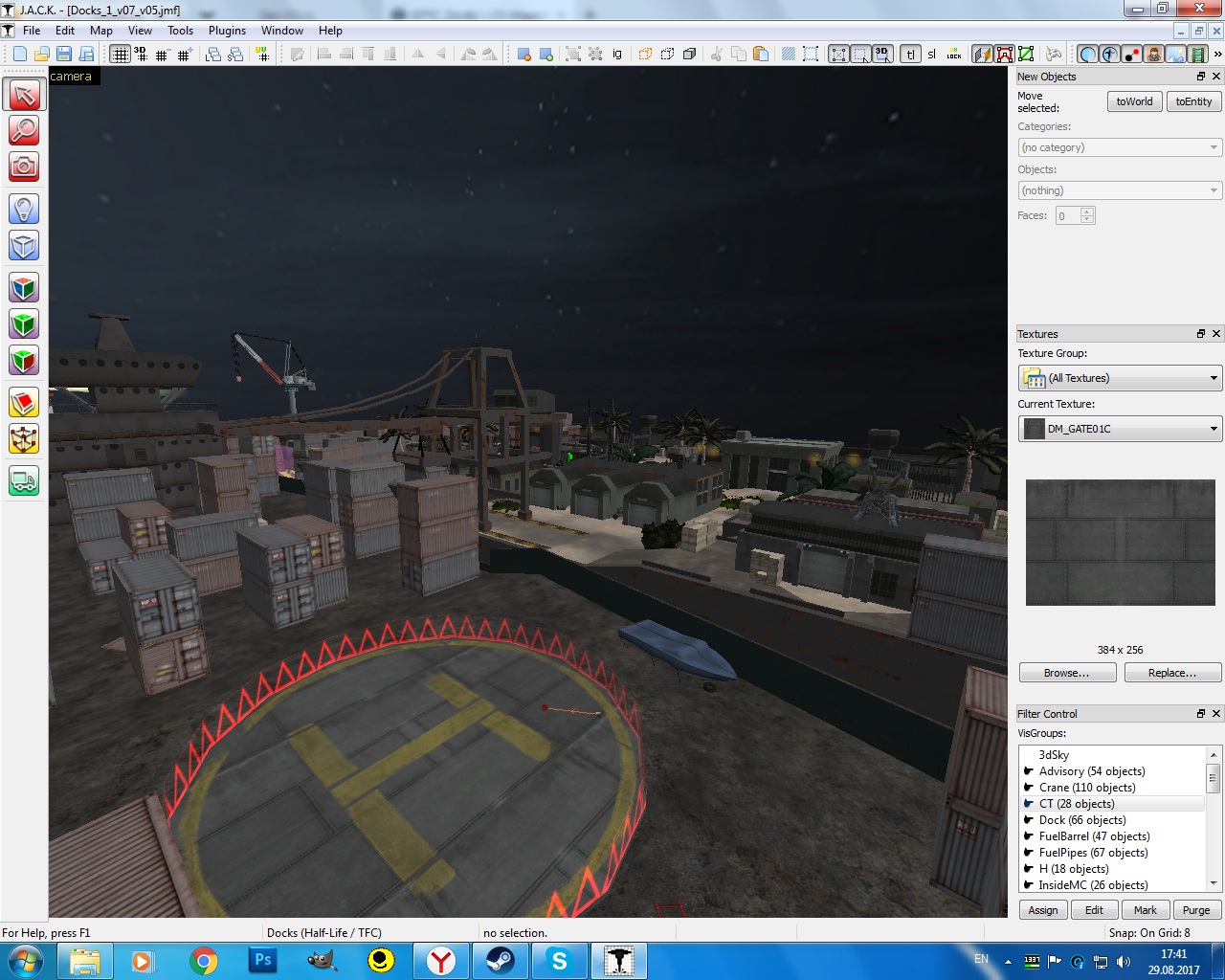Toggle the film strip toolbar button
The width and height of the screenshot is (1225, 980).
coord(1197,55)
